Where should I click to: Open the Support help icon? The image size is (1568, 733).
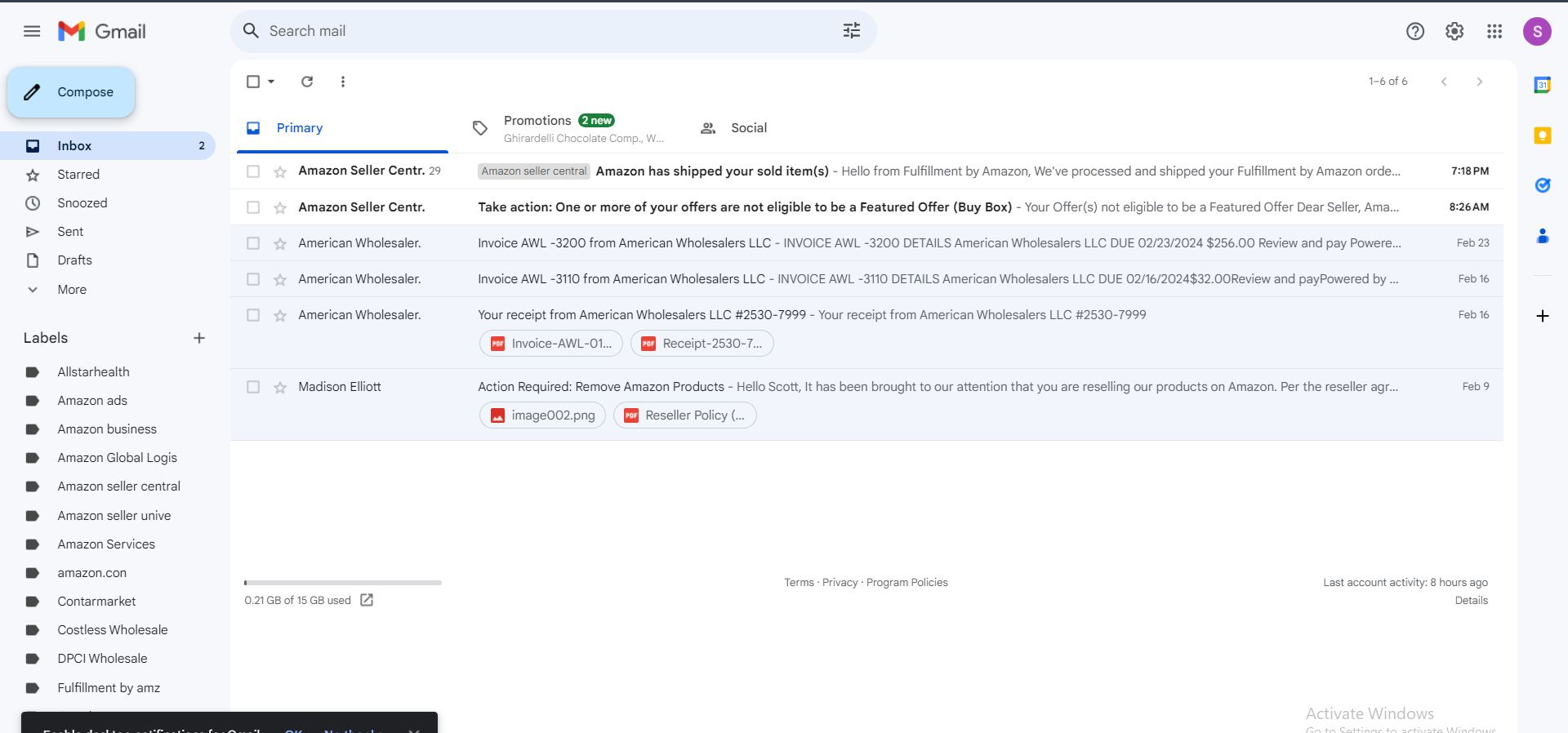(1415, 31)
